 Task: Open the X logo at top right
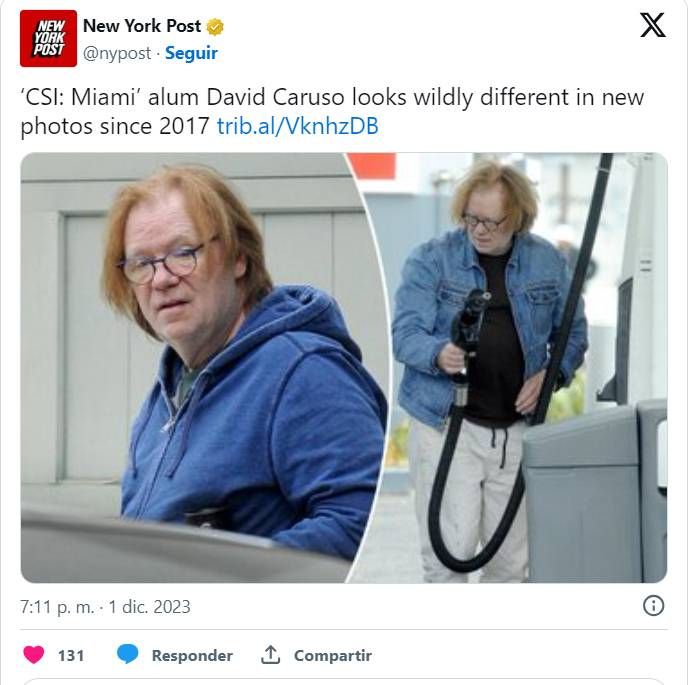tap(653, 25)
